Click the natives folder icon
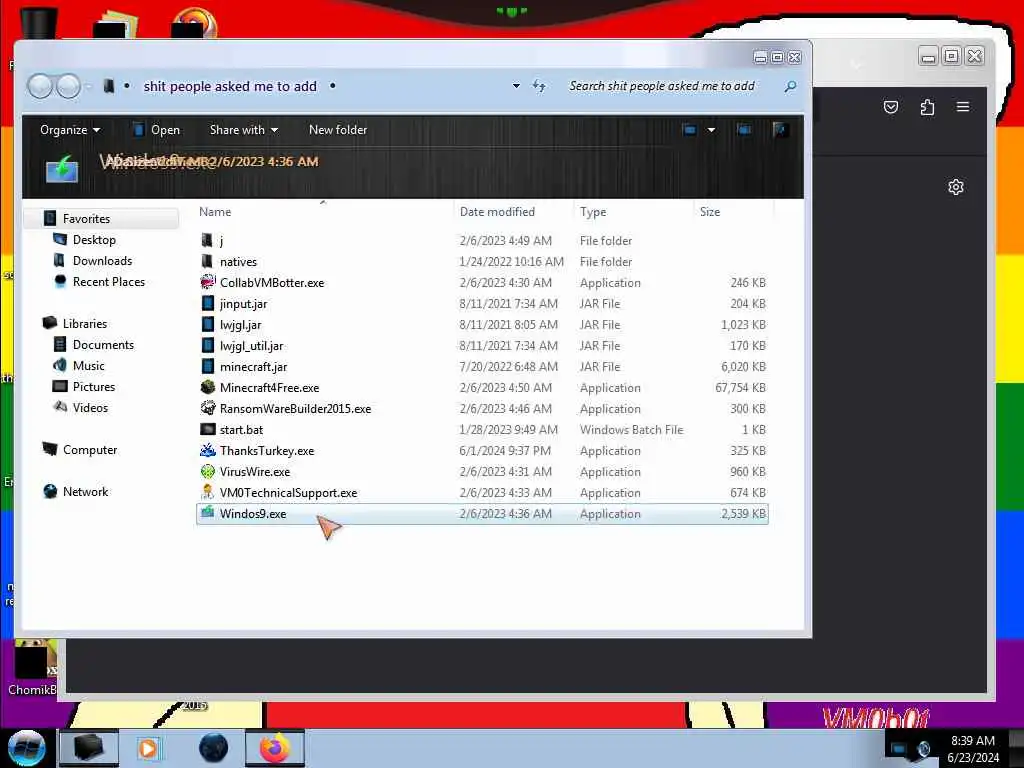The image size is (1024, 768). tap(208, 261)
